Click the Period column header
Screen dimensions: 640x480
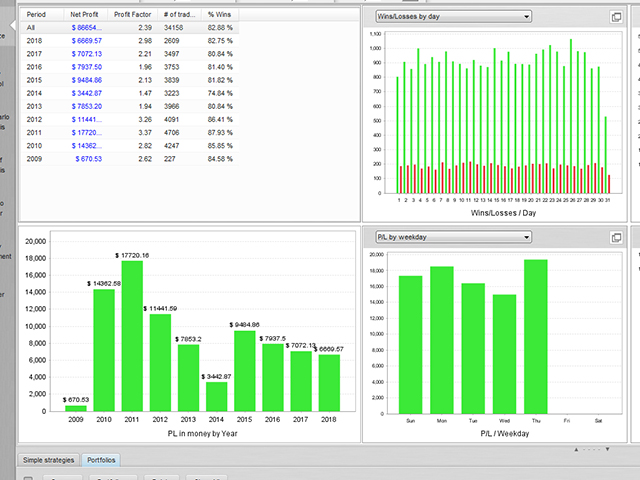tap(36, 14)
